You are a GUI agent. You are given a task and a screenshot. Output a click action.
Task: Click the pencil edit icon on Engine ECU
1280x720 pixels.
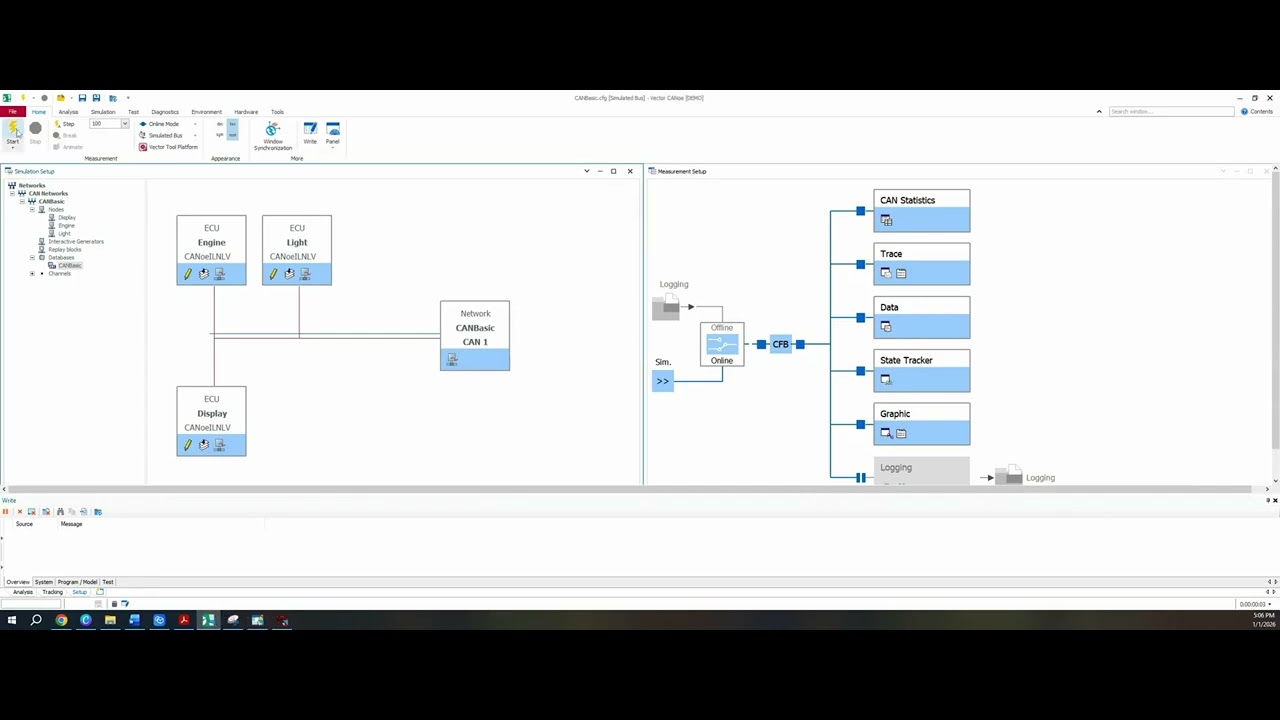click(x=188, y=274)
